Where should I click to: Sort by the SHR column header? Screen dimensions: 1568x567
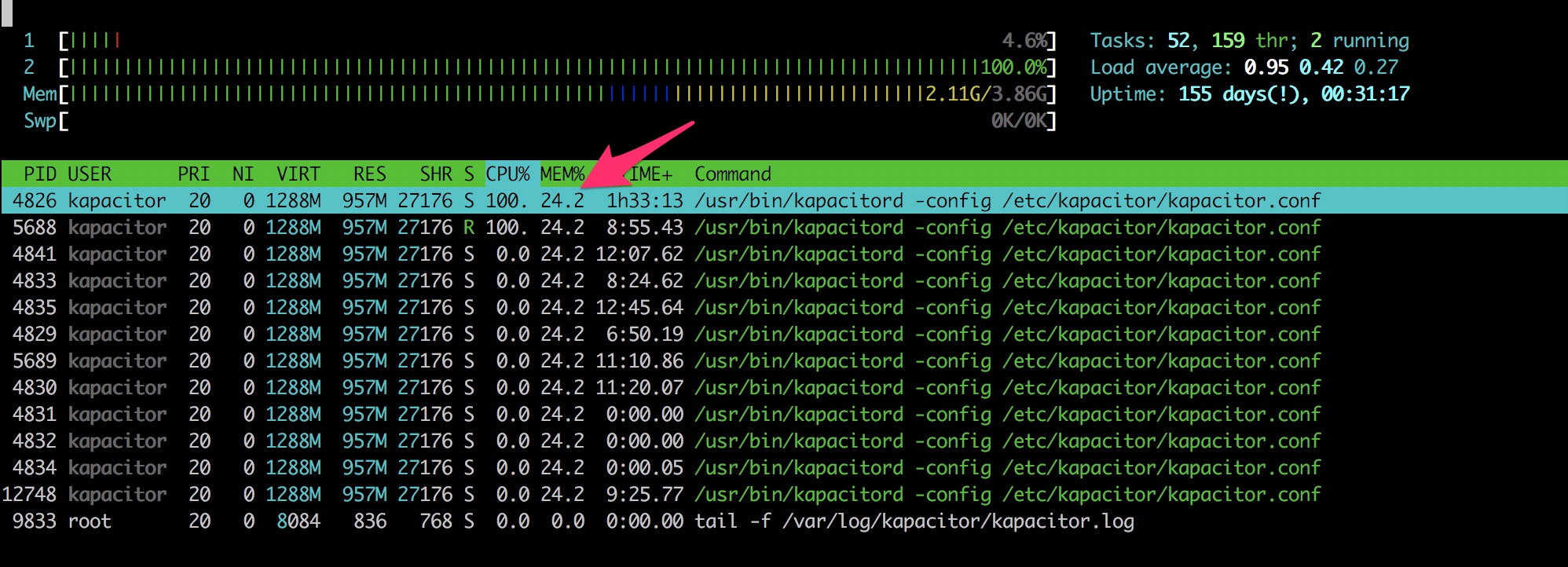point(436,174)
